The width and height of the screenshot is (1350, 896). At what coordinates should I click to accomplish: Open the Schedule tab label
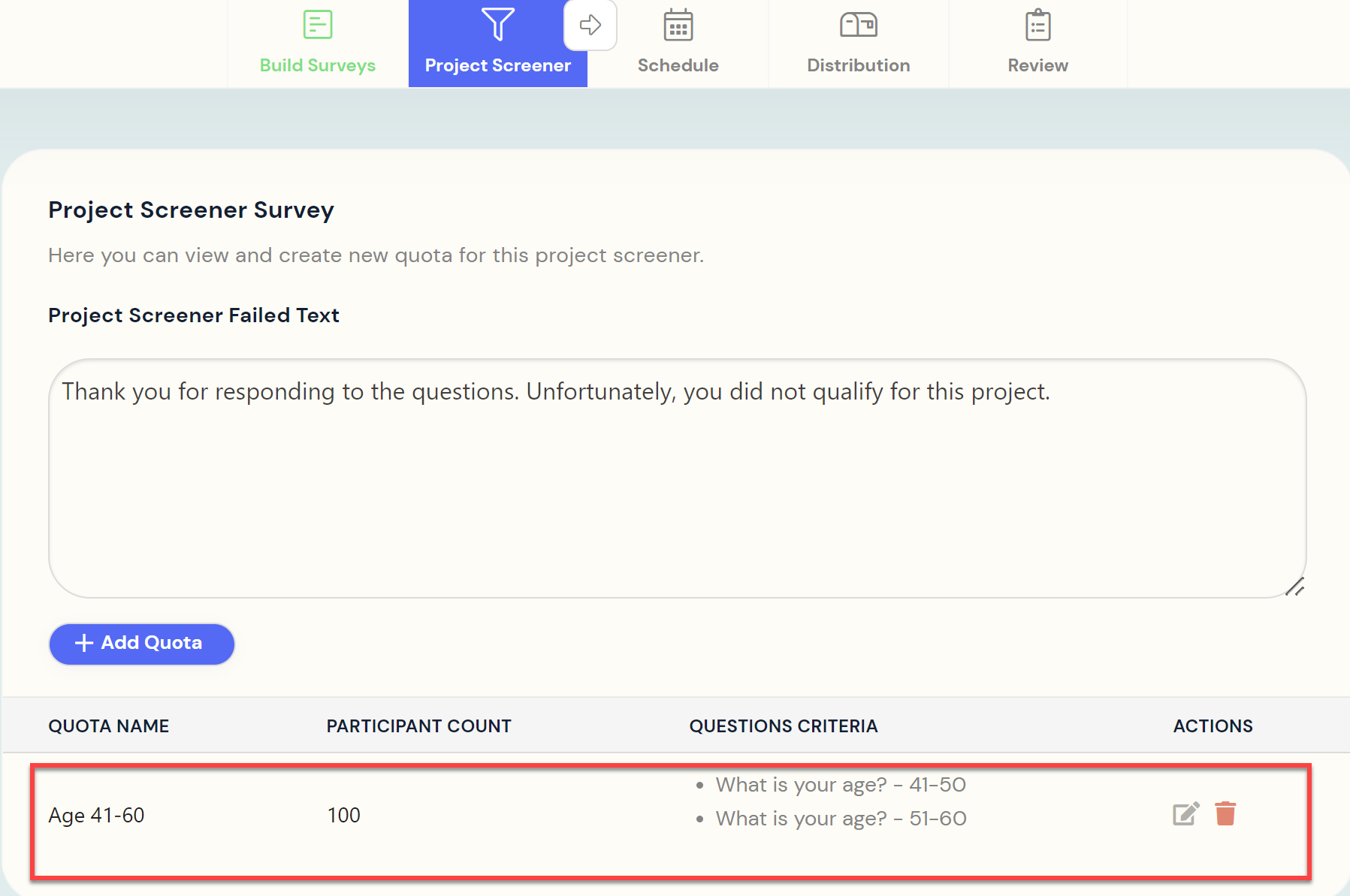[678, 65]
